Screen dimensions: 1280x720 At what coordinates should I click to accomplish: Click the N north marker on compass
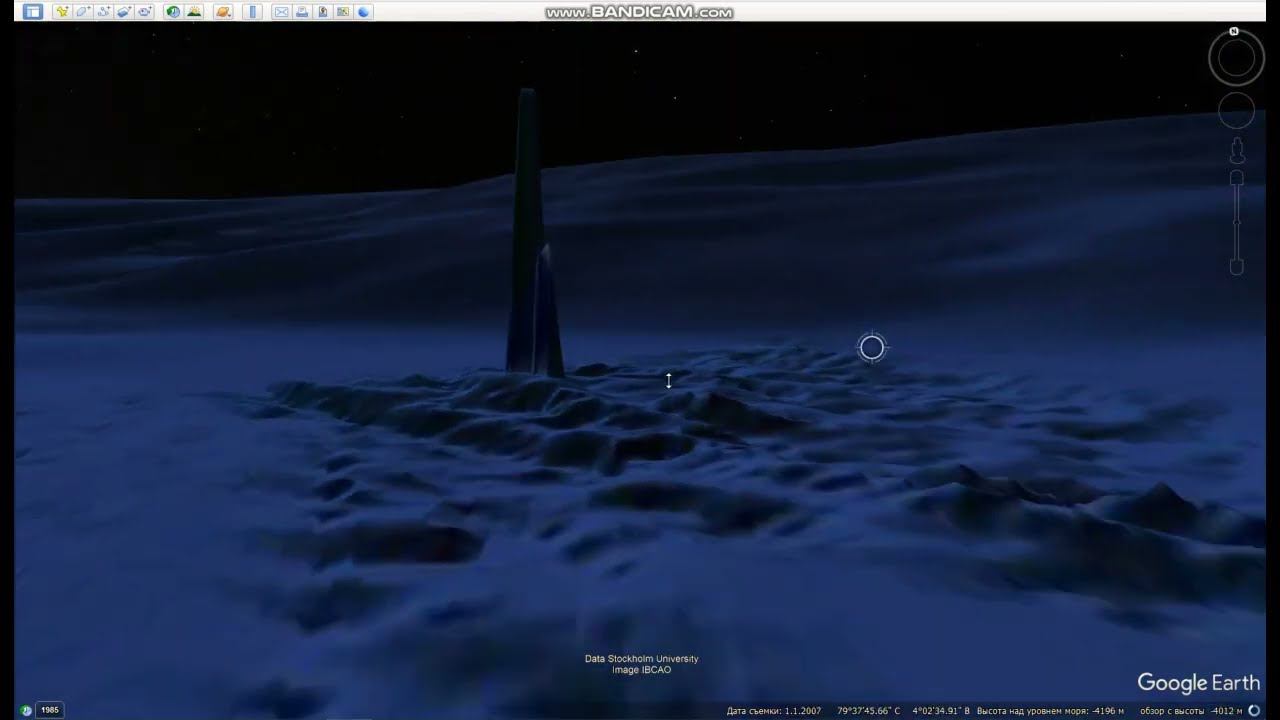pyautogui.click(x=1234, y=32)
